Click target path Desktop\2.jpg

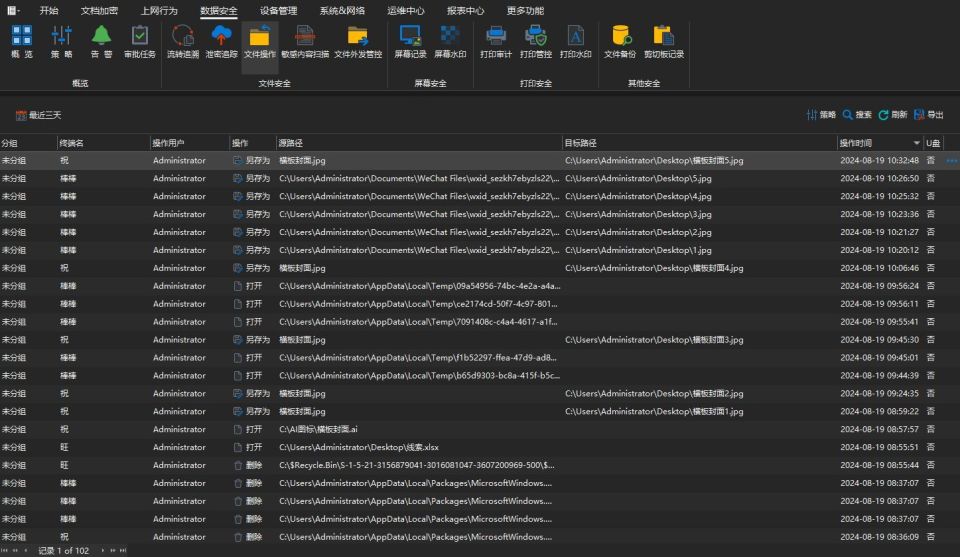638,232
